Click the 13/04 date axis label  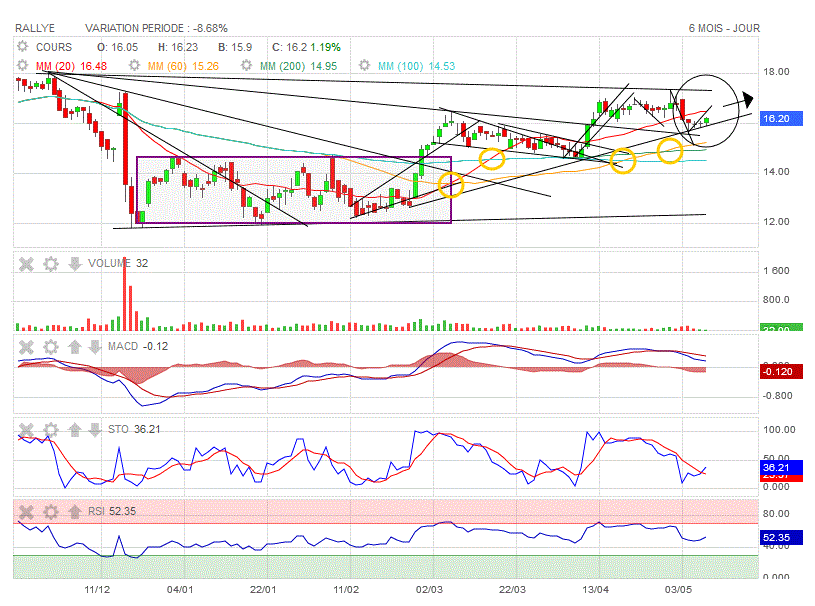pyautogui.click(x=596, y=590)
